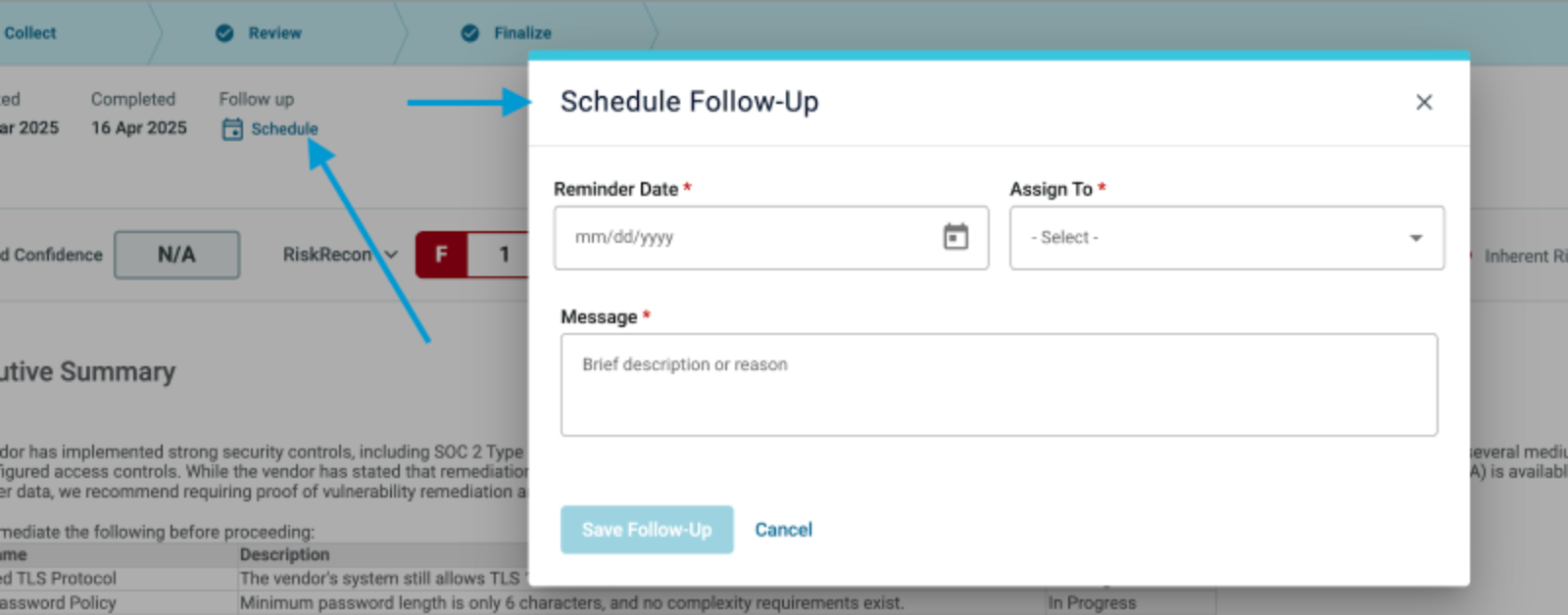The width and height of the screenshot is (1568, 615).
Task: Select the RiskRecon label
Action: point(327,255)
